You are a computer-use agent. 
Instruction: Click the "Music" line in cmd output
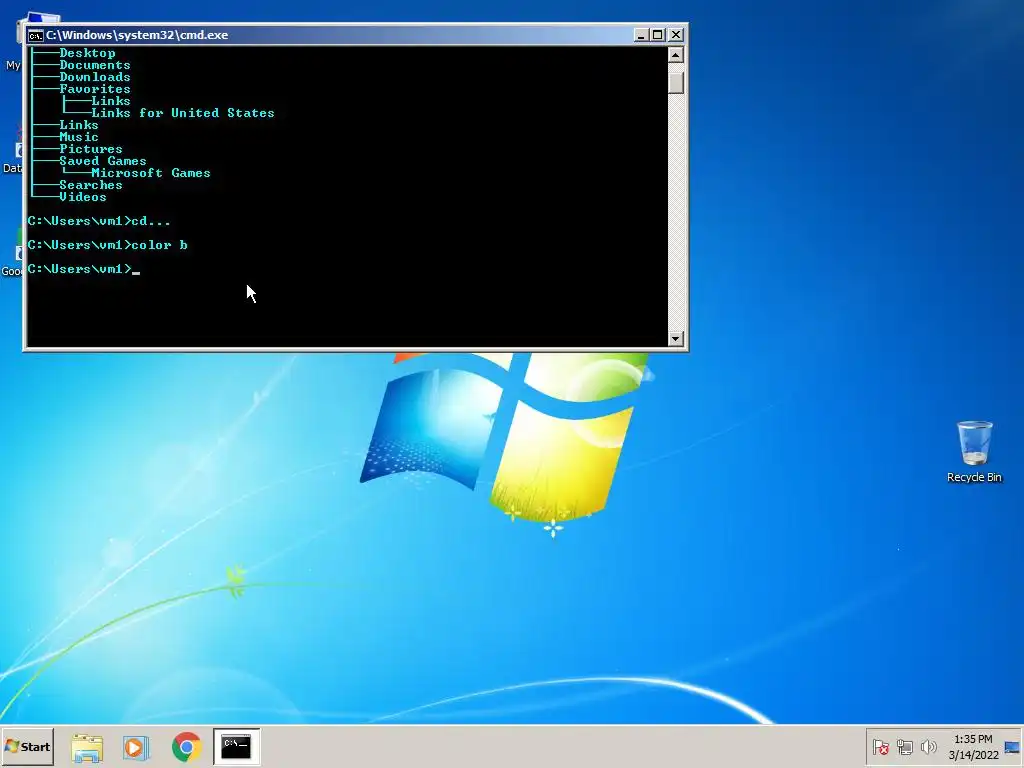pos(79,137)
